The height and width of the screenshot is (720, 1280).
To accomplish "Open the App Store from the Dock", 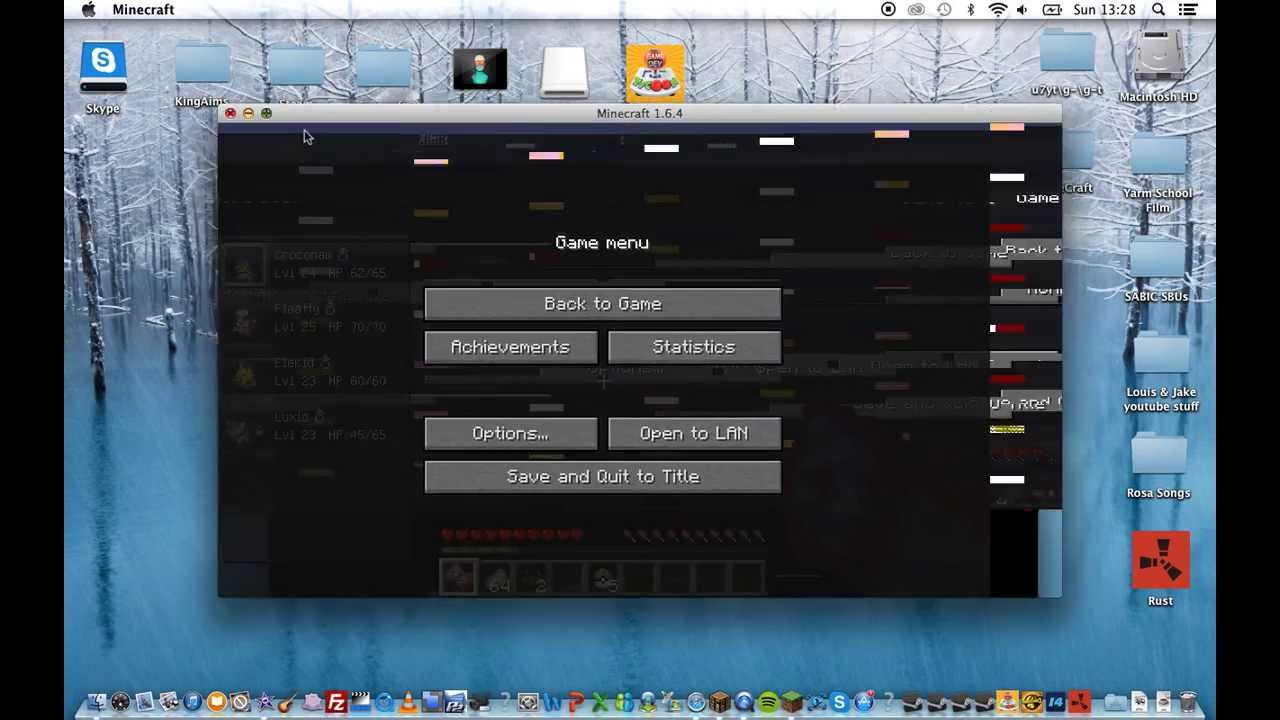I will (x=864, y=702).
